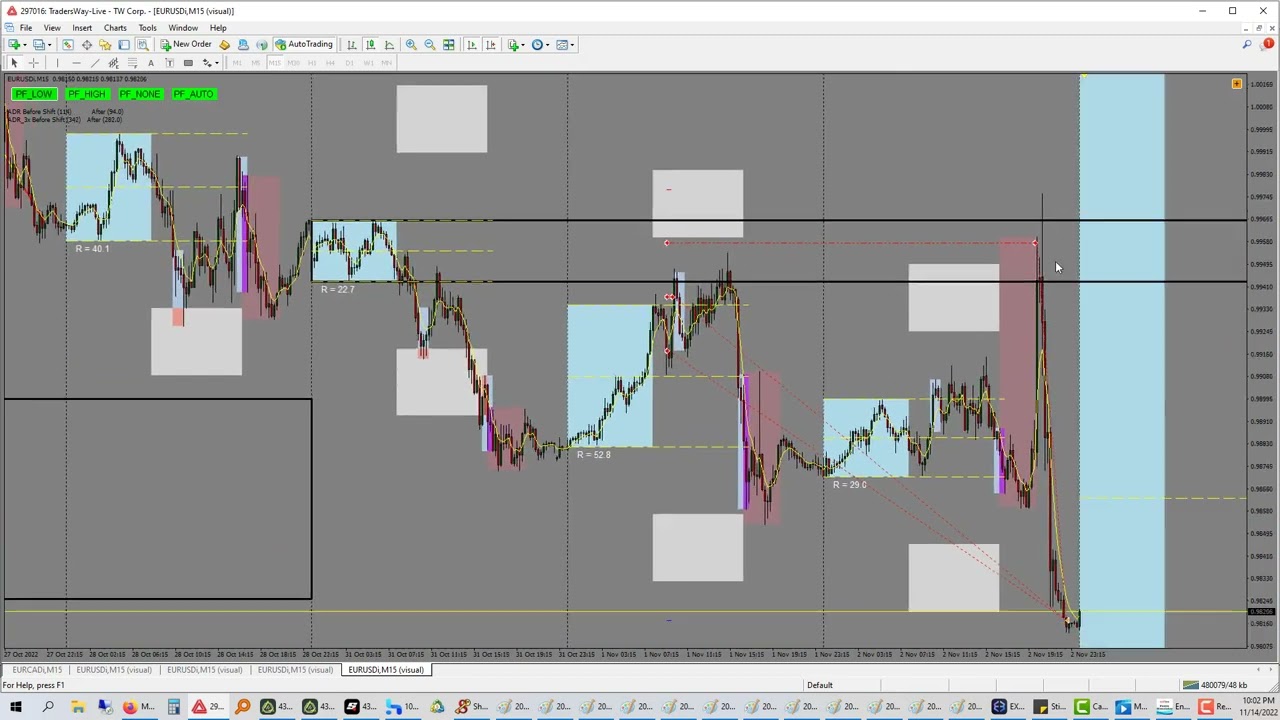
Task: Zoom in on the chart
Action: coord(411,44)
